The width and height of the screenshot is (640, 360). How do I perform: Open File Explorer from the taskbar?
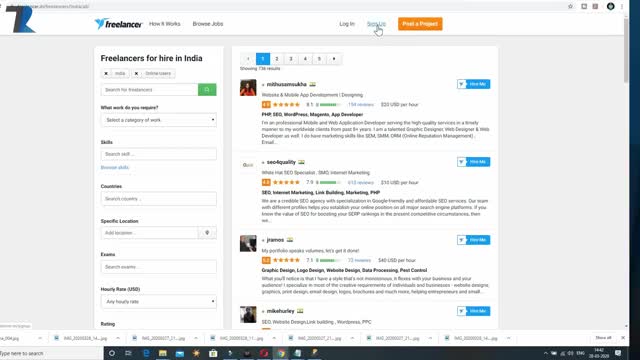pos(162,353)
